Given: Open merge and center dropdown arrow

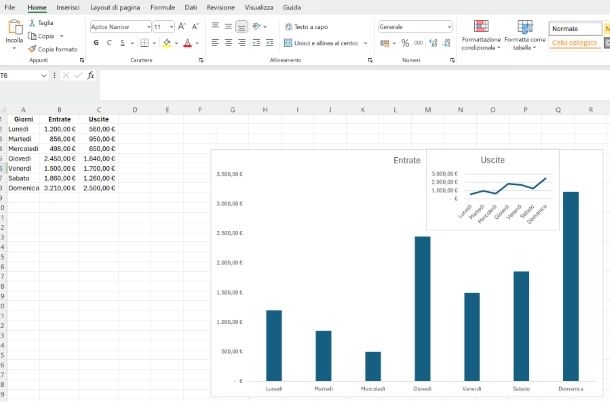Looking at the screenshot, I should [366, 43].
